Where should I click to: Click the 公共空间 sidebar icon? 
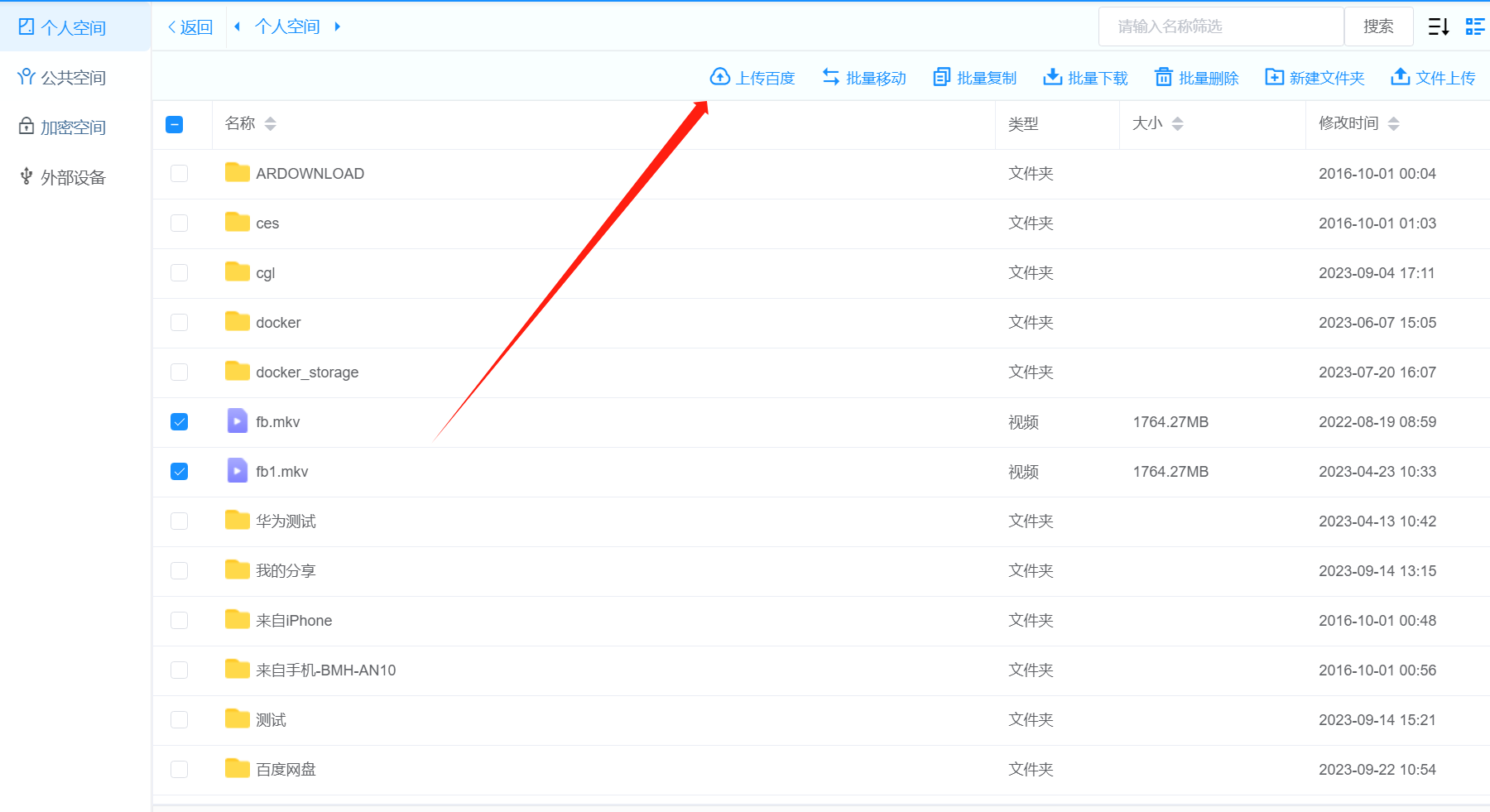coord(26,77)
